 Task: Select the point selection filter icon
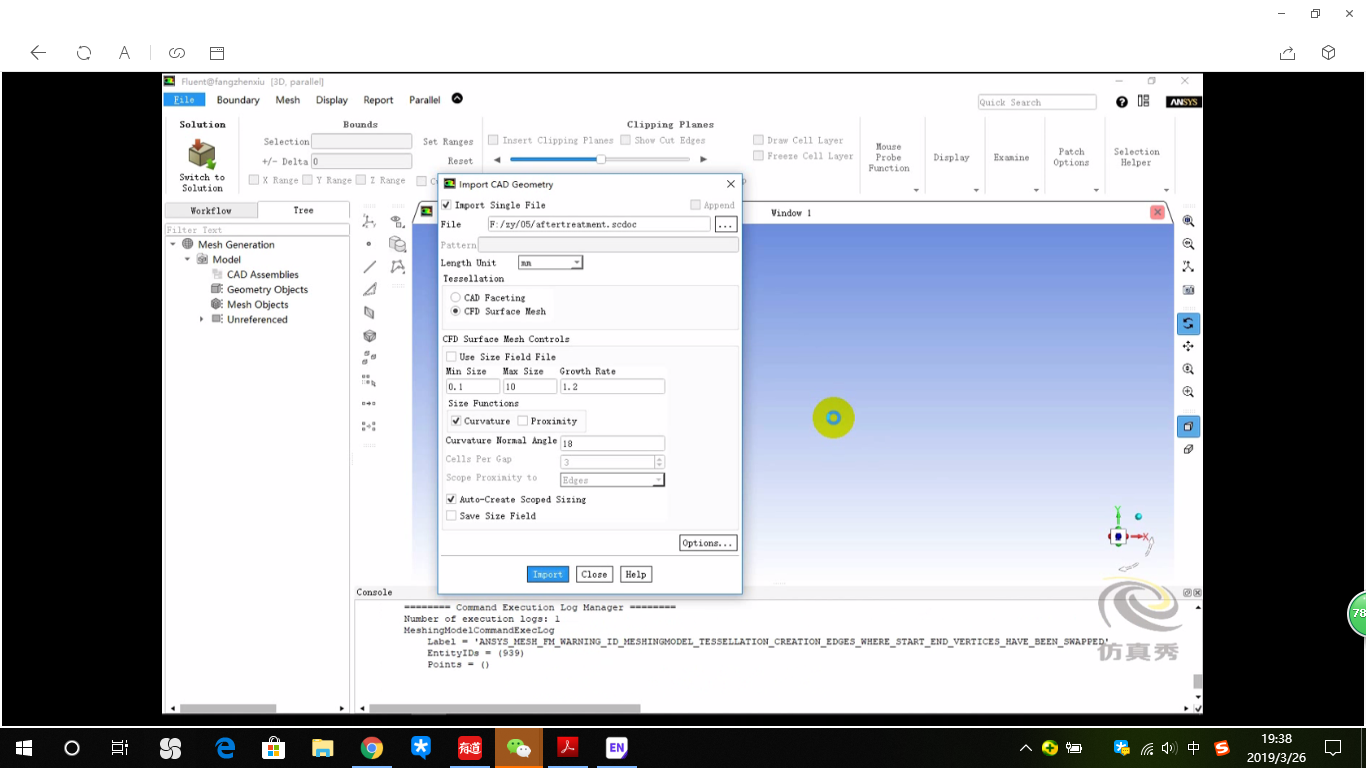click(369, 244)
